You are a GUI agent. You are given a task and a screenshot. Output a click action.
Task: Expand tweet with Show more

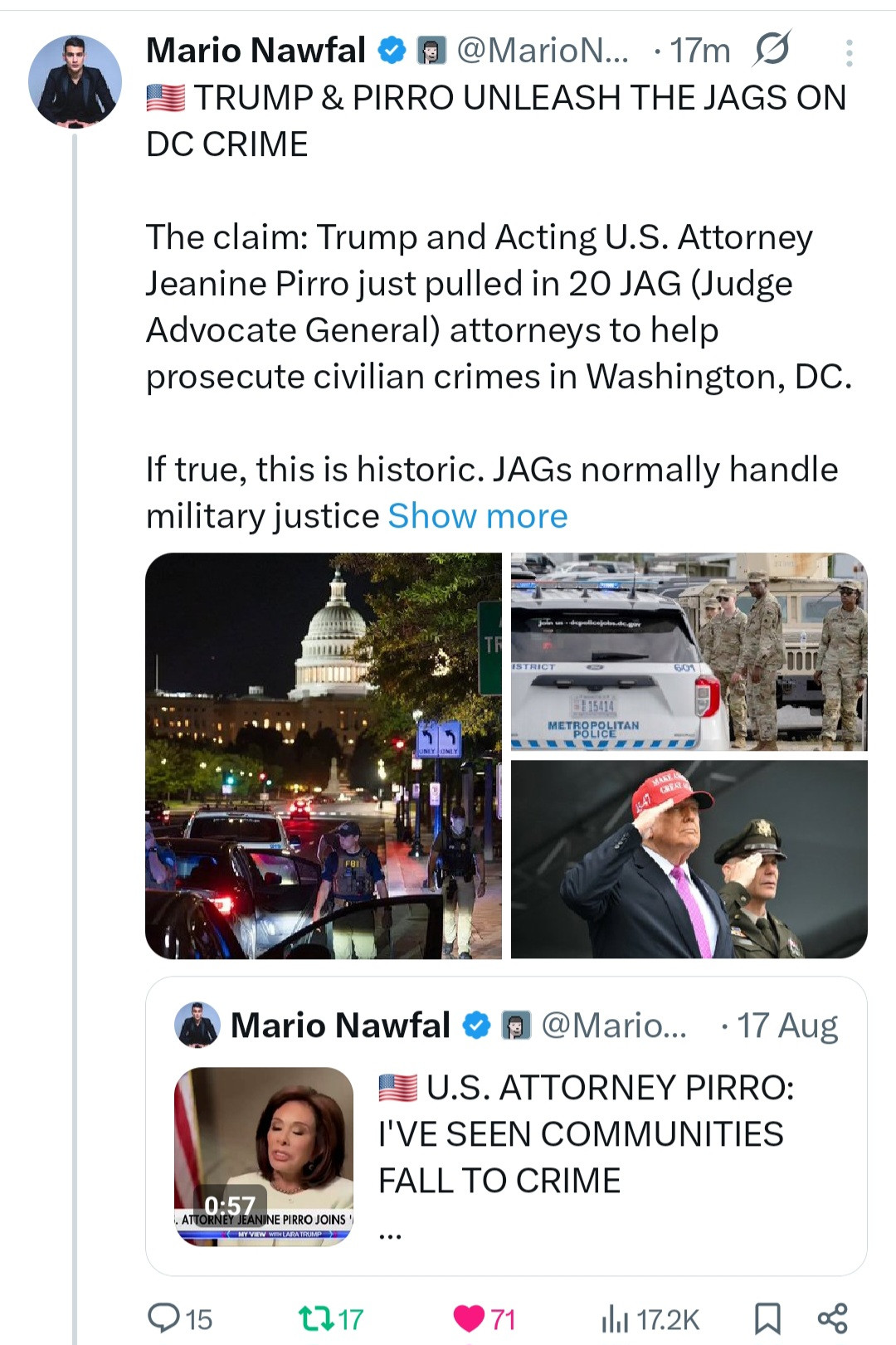coord(478,516)
